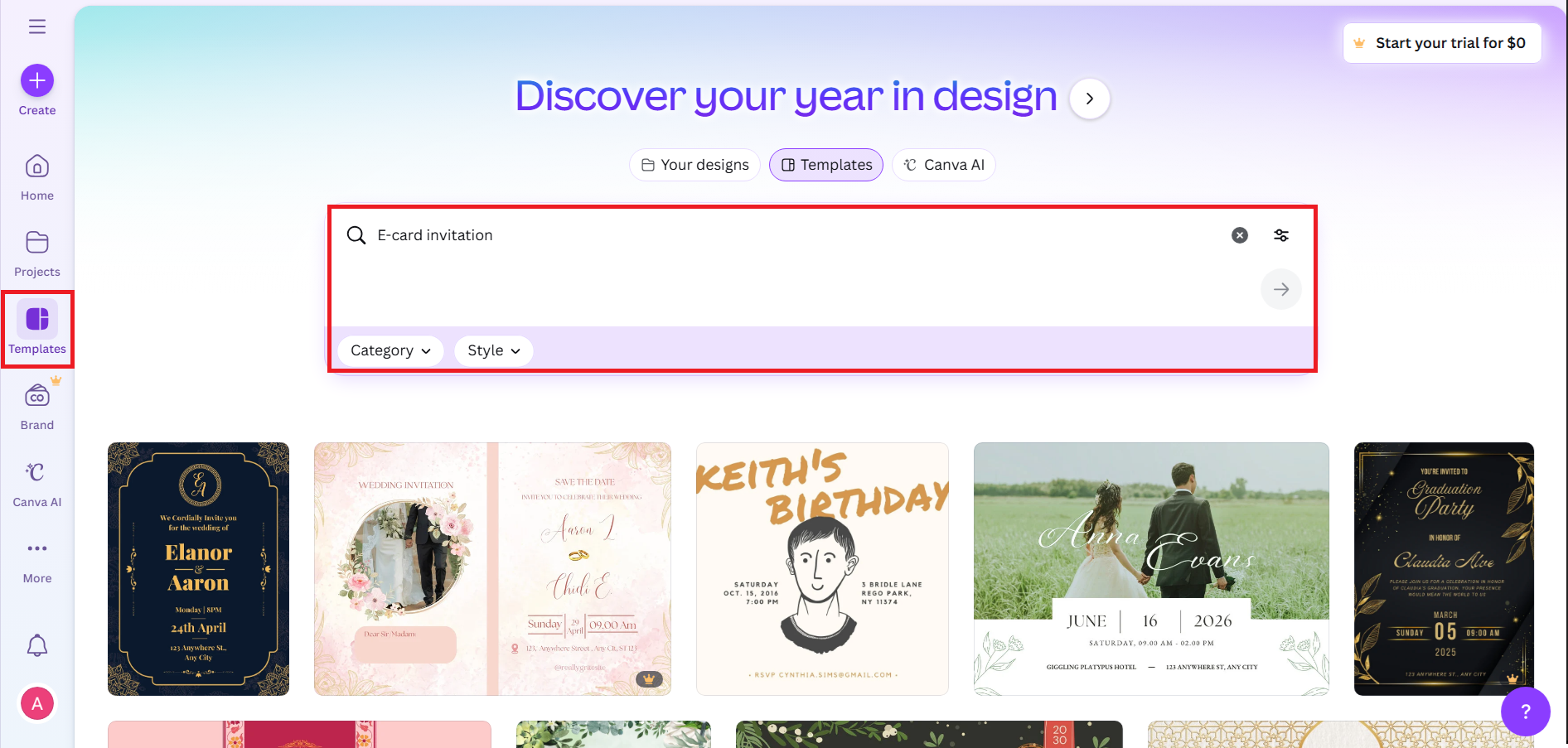
Task: Open More options in sidebar
Action: pos(37,560)
